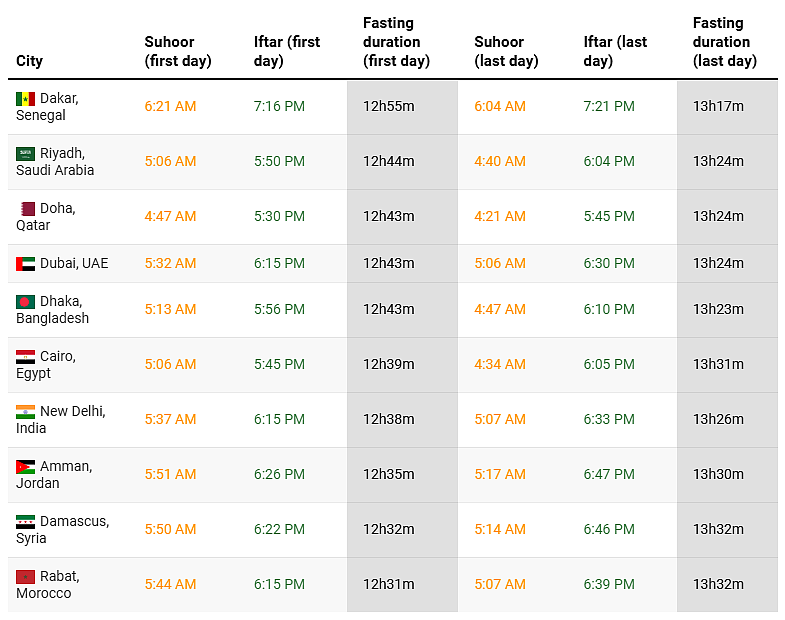The image size is (785, 620).
Task: Click the Bangladesh flag icon
Action: pyautogui.click(x=26, y=301)
